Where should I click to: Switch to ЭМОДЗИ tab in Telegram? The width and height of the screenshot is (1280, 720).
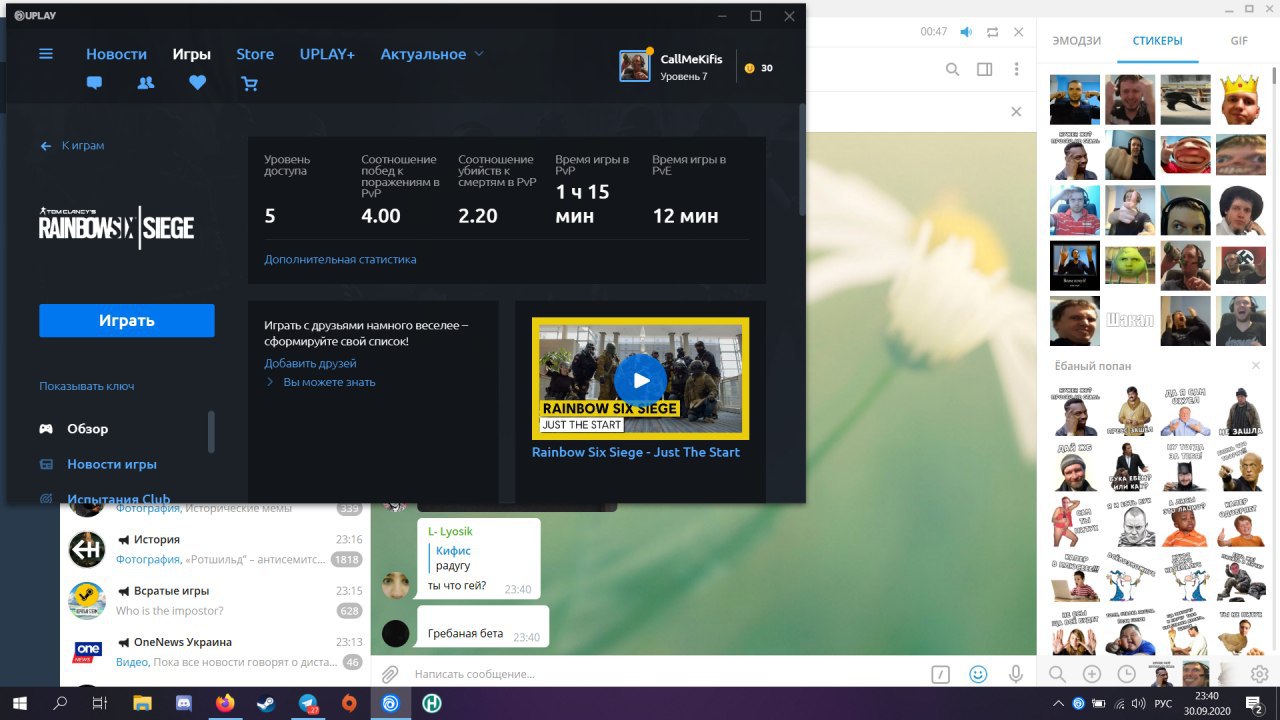pos(1077,41)
